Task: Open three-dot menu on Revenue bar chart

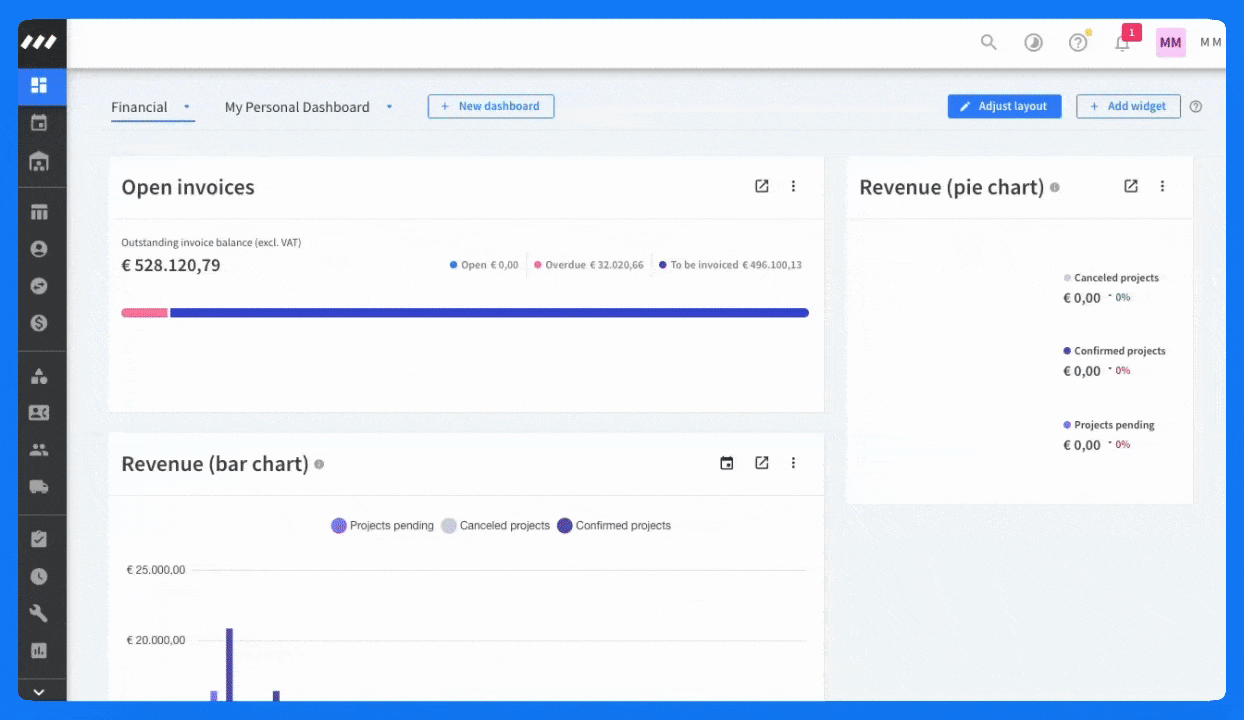Action: (x=794, y=463)
